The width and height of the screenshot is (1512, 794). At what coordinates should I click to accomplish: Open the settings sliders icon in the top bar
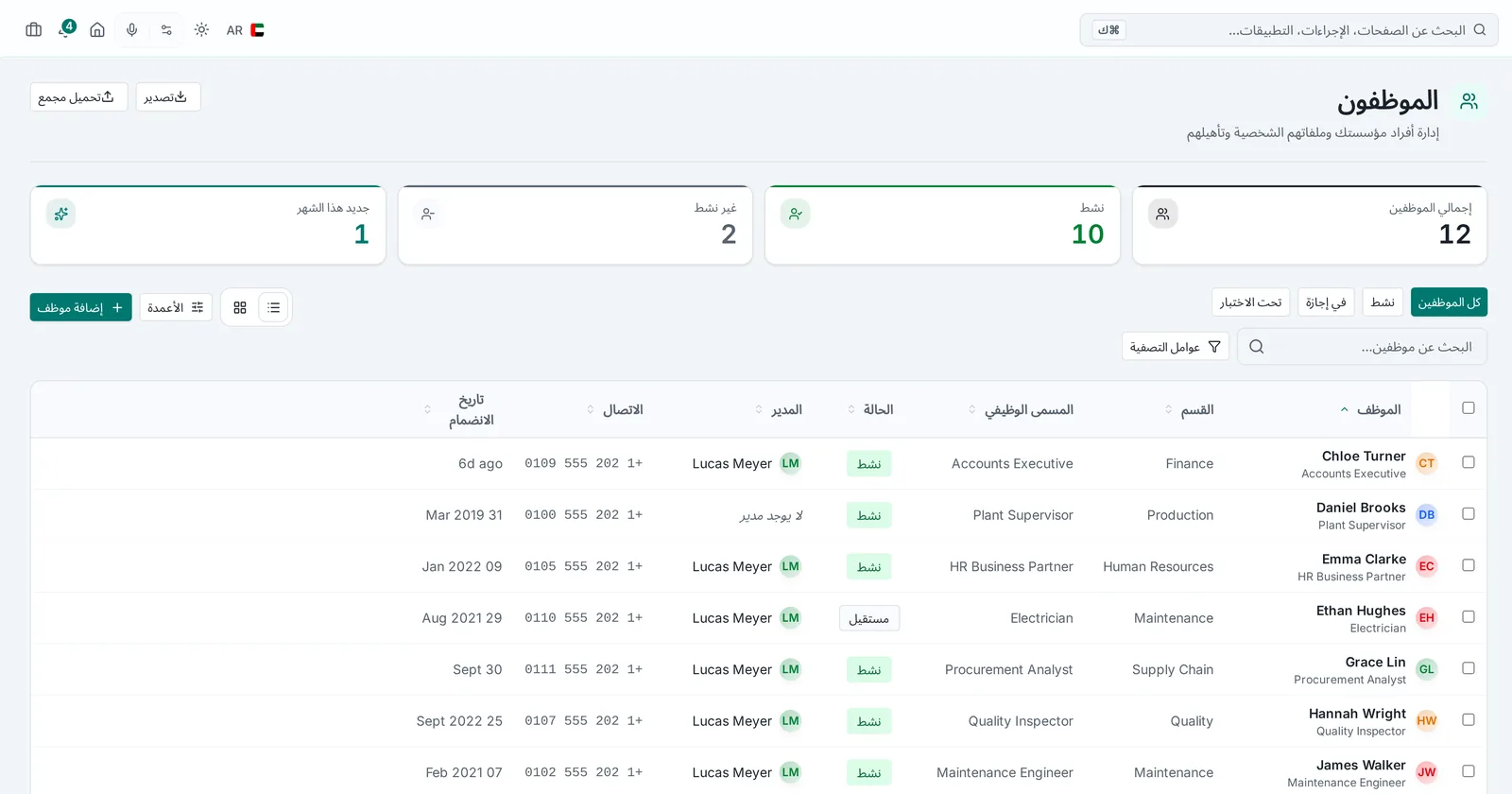point(166,29)
